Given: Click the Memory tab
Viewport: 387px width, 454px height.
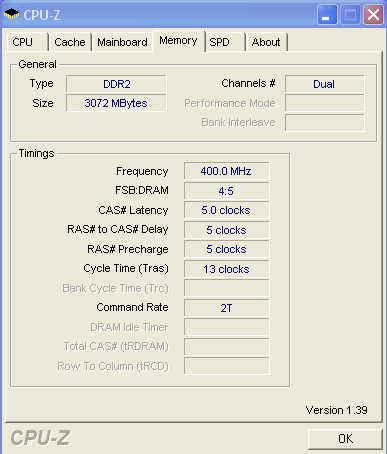Looking at the screenshot, I should (178, 41).
